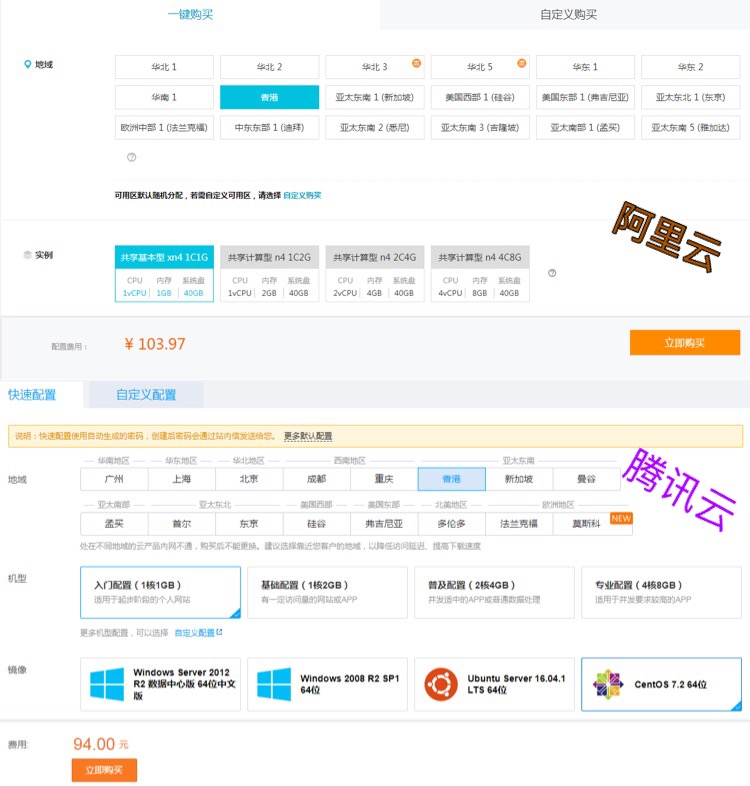The width and height of the screenshot is (750, 786).
Task: Click the 实例 instance cube icon
Action: [x=28, y=255]
